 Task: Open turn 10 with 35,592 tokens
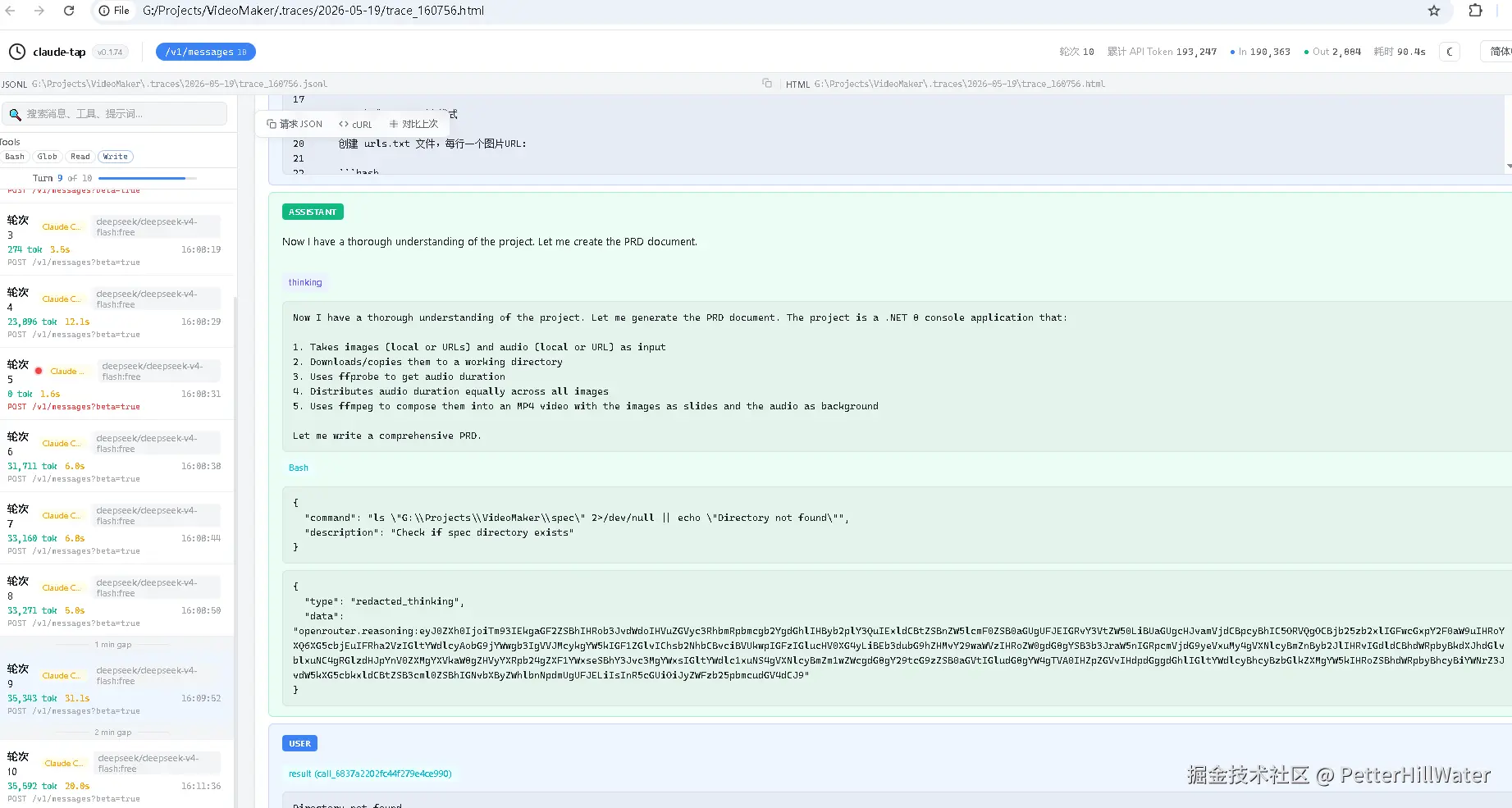pyautogui.click(x=116, y=776)
